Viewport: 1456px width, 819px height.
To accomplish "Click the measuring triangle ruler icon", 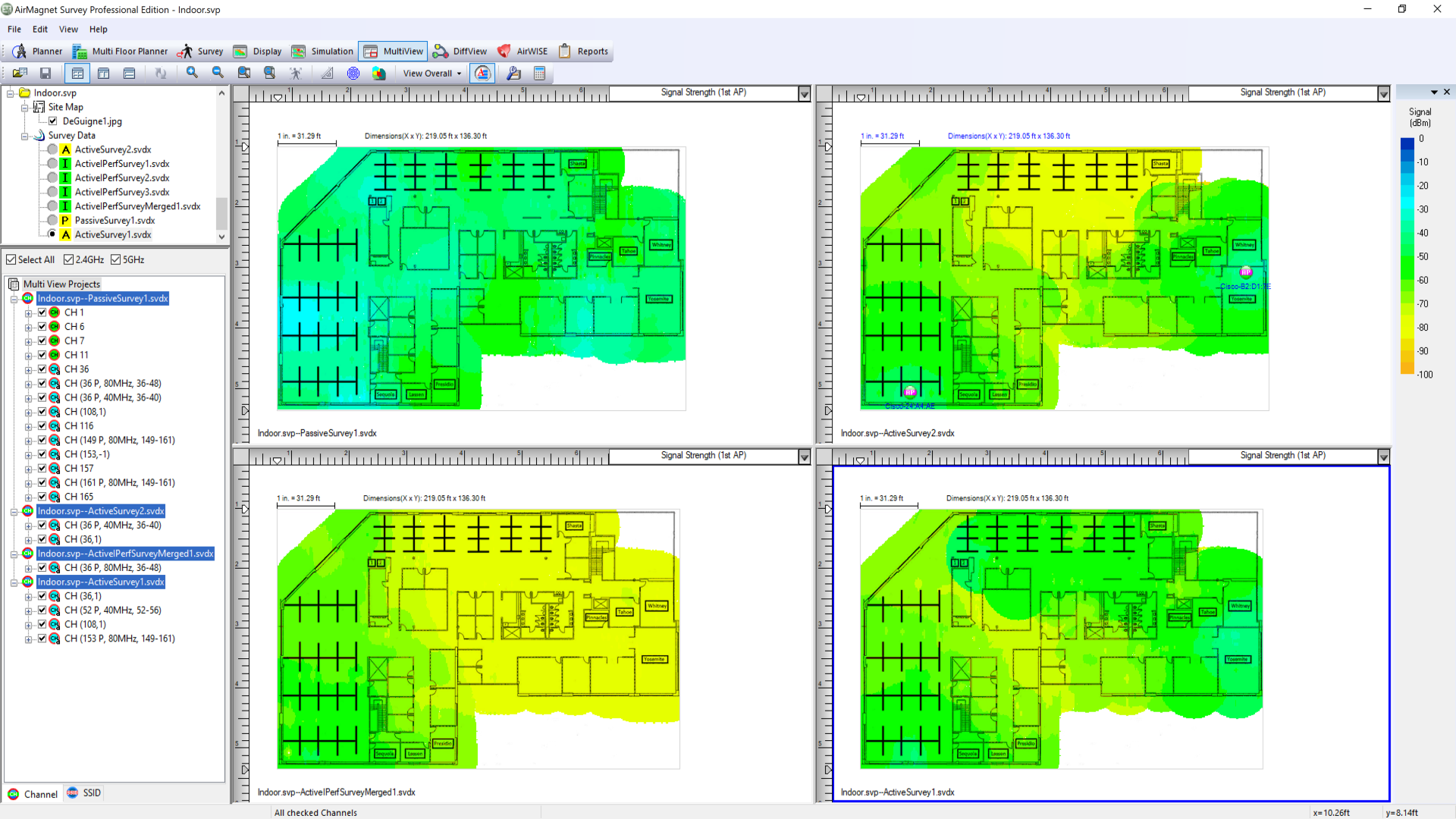I will [328, 74].
